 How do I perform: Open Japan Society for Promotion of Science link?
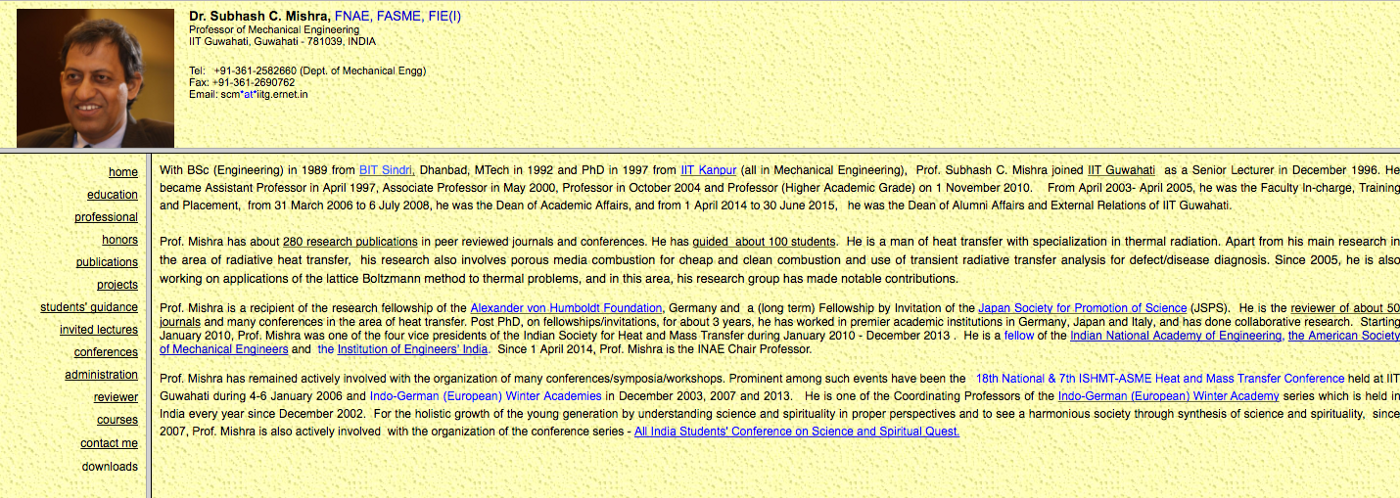click(1082, 308)
